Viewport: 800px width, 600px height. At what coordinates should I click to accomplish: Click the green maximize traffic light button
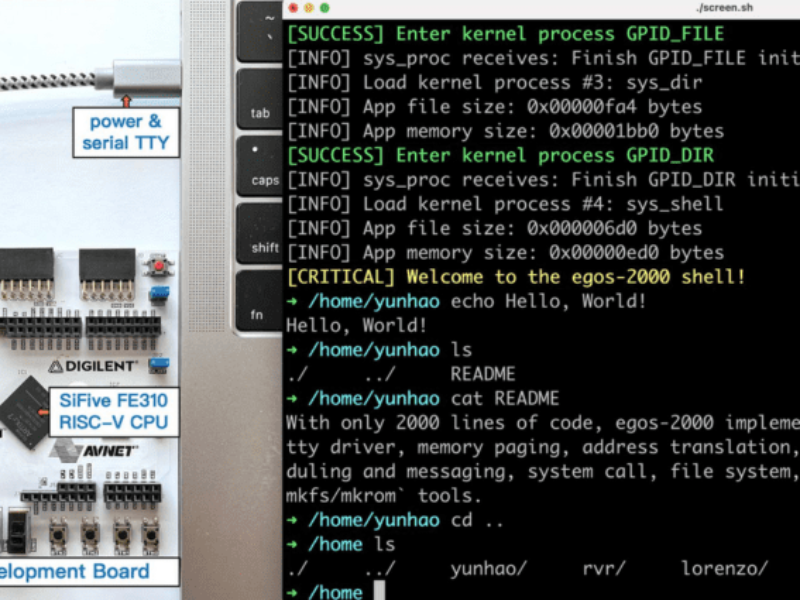324,8
